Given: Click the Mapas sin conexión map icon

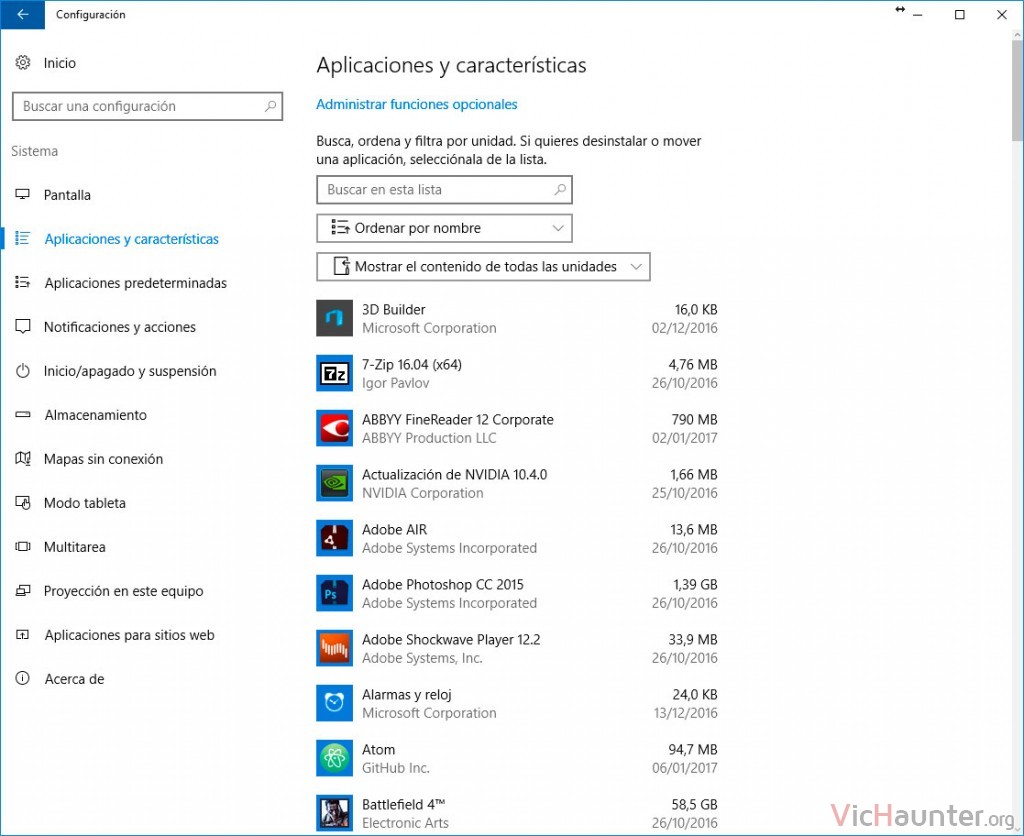Looking at the screenshot, I should click(23, 458).
